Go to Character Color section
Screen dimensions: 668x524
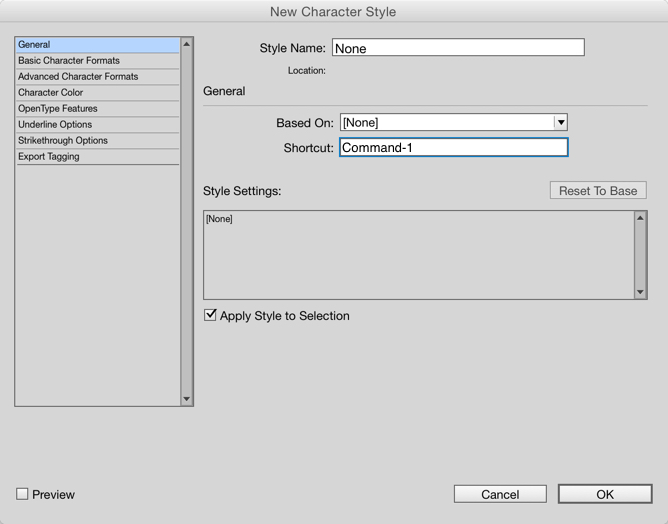tap(98, 92)
